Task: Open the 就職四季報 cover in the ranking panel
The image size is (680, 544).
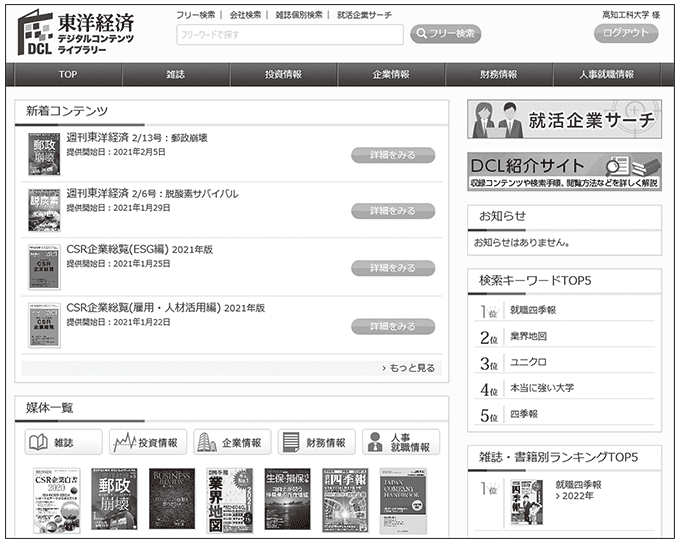Action: (x=526, y=502)
